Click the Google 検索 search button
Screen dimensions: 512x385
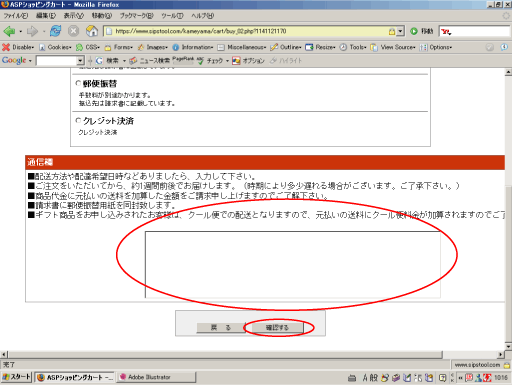point(107,61)
